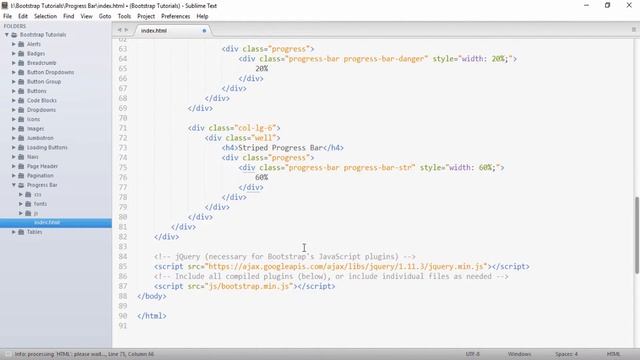The image size is (640, 360).
Task: Click the col-lg-6 class string
Action: [x=255, y=128]
